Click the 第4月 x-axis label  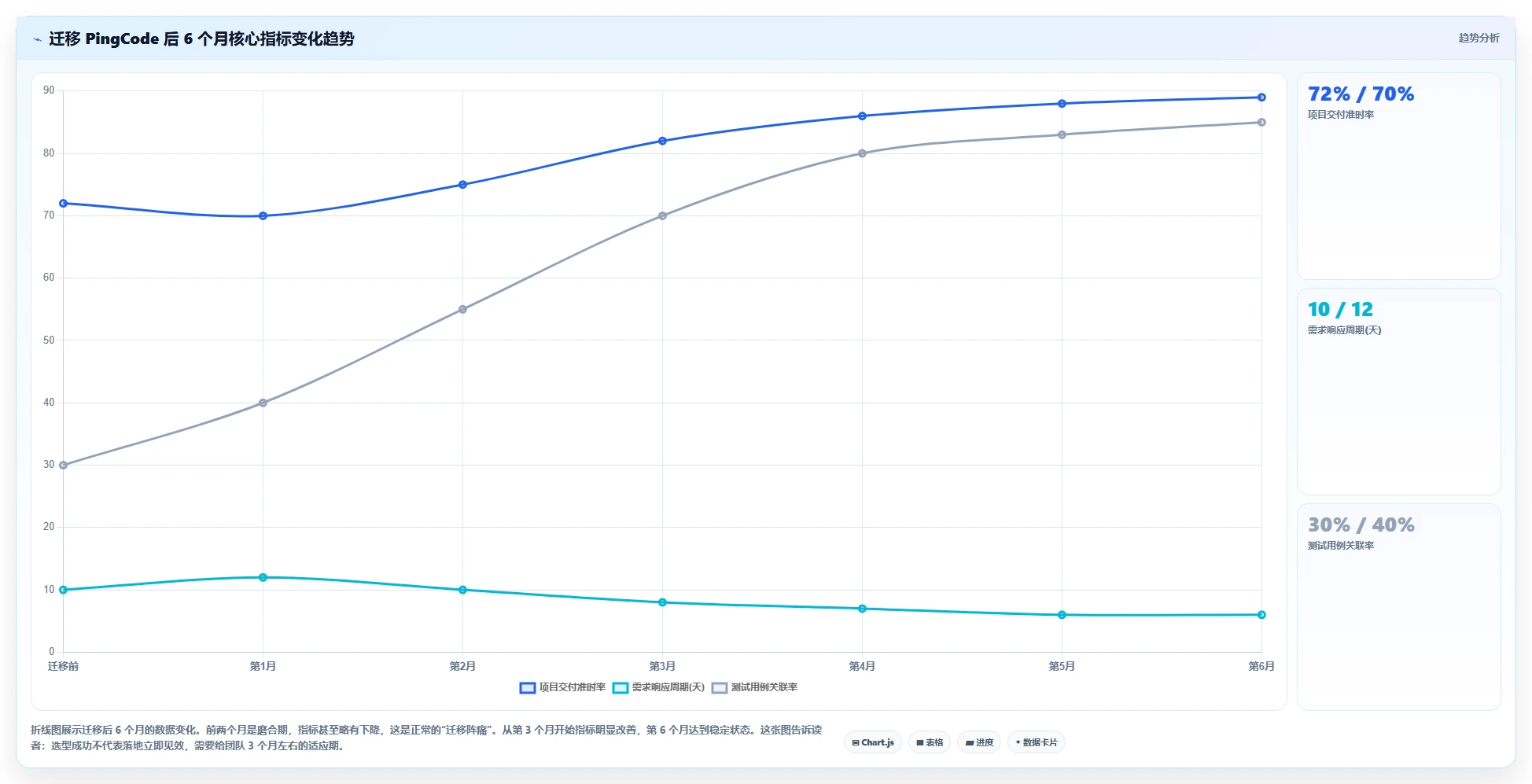click(x=863, y=667)
